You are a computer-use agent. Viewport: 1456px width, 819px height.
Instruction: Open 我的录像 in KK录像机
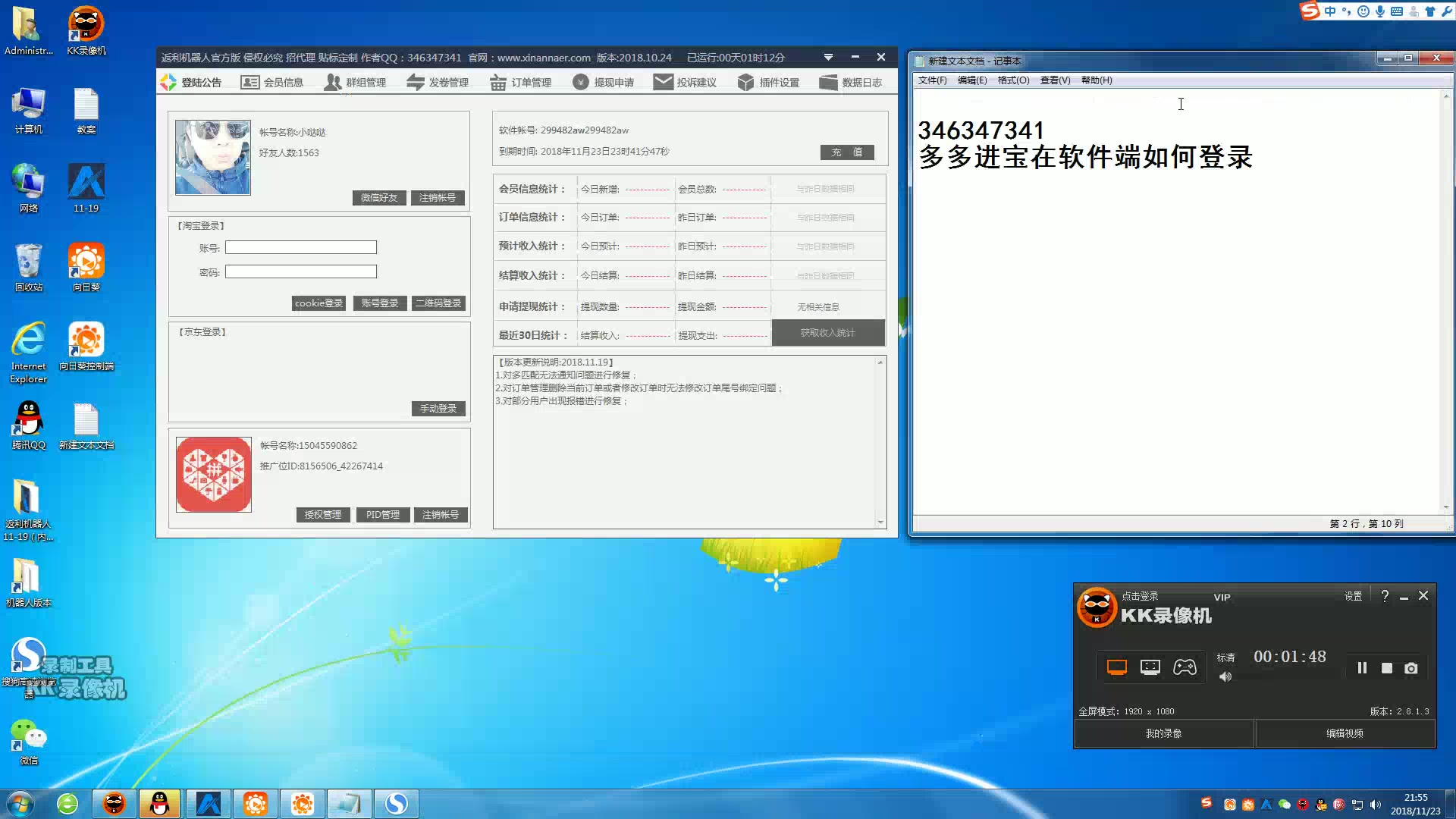coord(1164,733)
